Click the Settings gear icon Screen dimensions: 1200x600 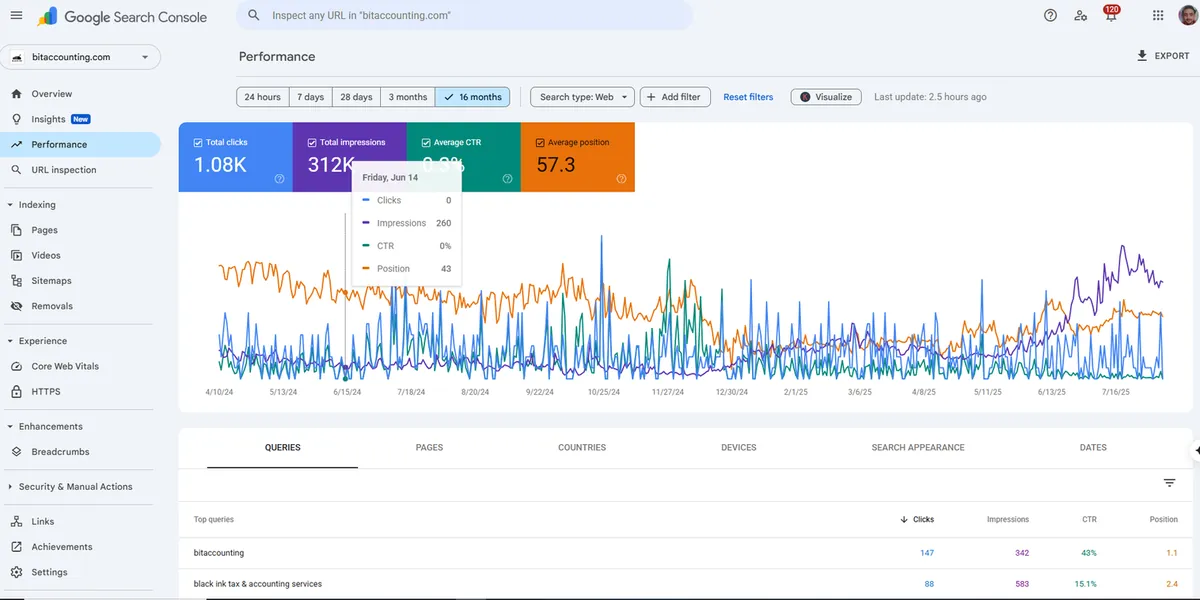pyautogui.click(x=16, y=572)
